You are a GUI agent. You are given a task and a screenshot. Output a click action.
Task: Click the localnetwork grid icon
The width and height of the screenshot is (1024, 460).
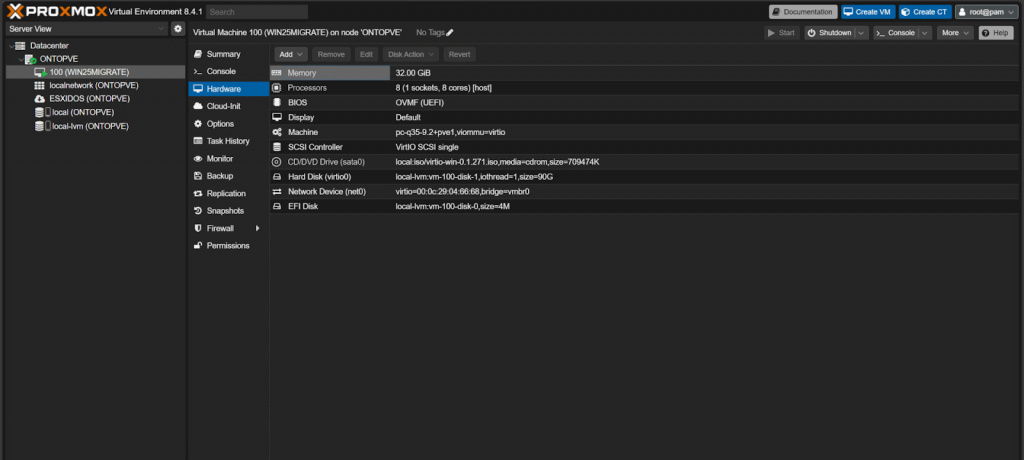39,86
